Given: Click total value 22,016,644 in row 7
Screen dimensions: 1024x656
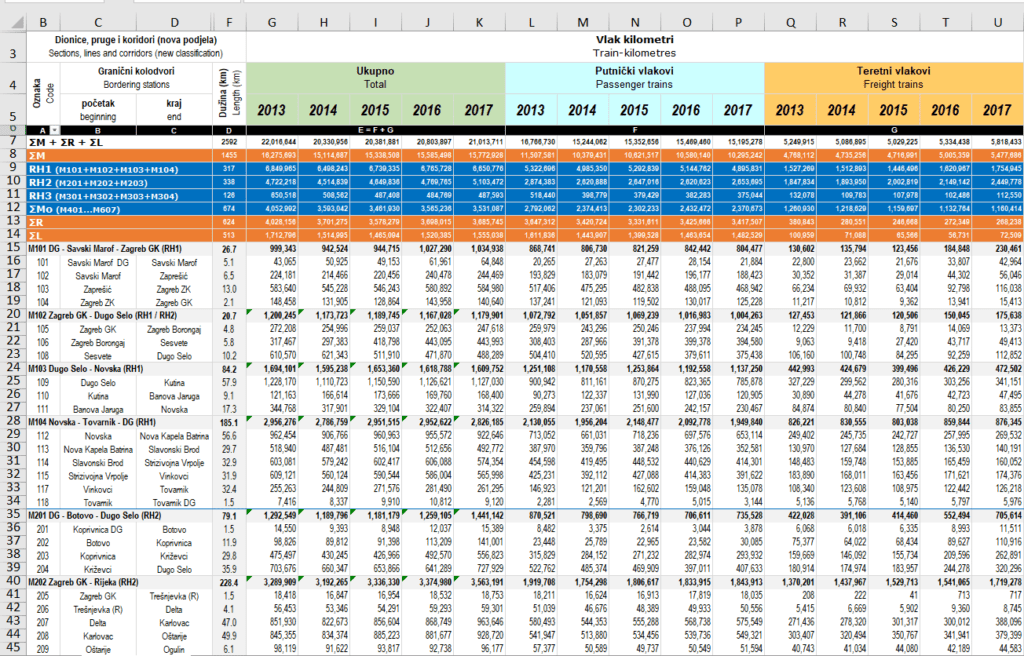Looking at the screenshot, I should point(272,142).
